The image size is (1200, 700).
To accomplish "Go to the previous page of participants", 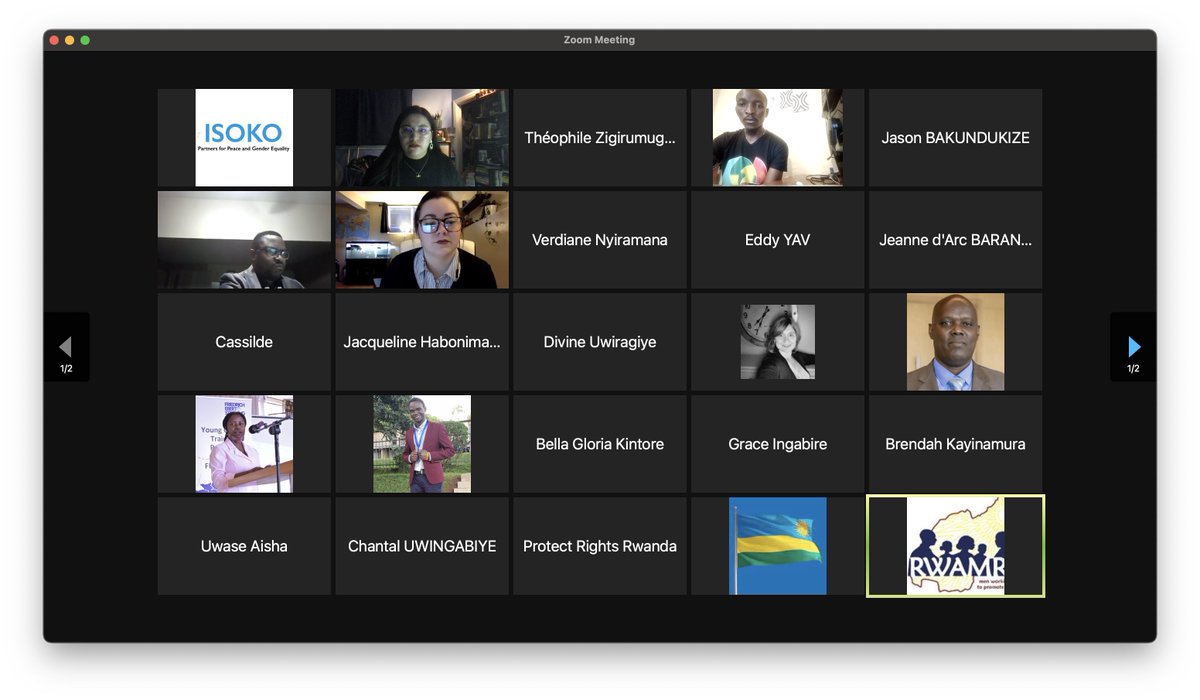I will 66,347.
